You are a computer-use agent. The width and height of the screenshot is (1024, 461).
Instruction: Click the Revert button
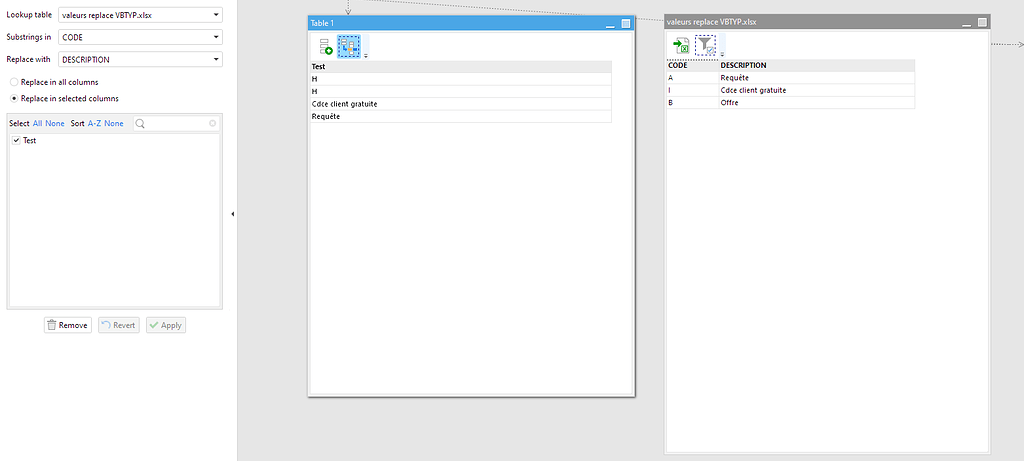pos(119,325)
